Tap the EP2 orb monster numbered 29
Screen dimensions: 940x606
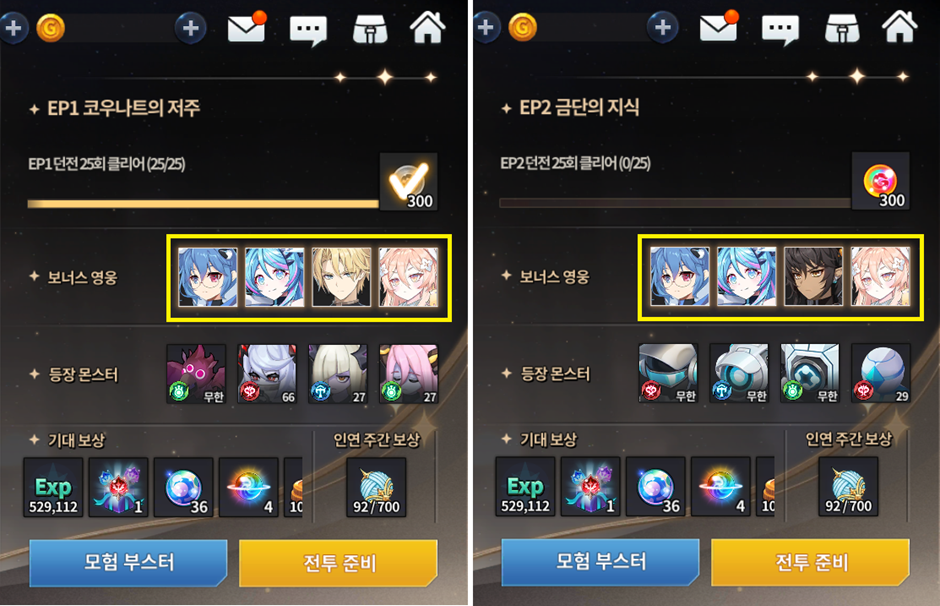[x=881, y=373]
